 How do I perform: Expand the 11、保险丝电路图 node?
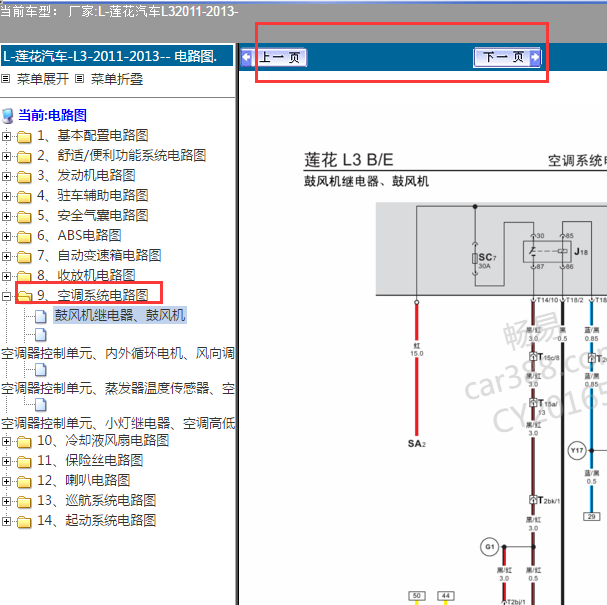(x=6, y=461)
